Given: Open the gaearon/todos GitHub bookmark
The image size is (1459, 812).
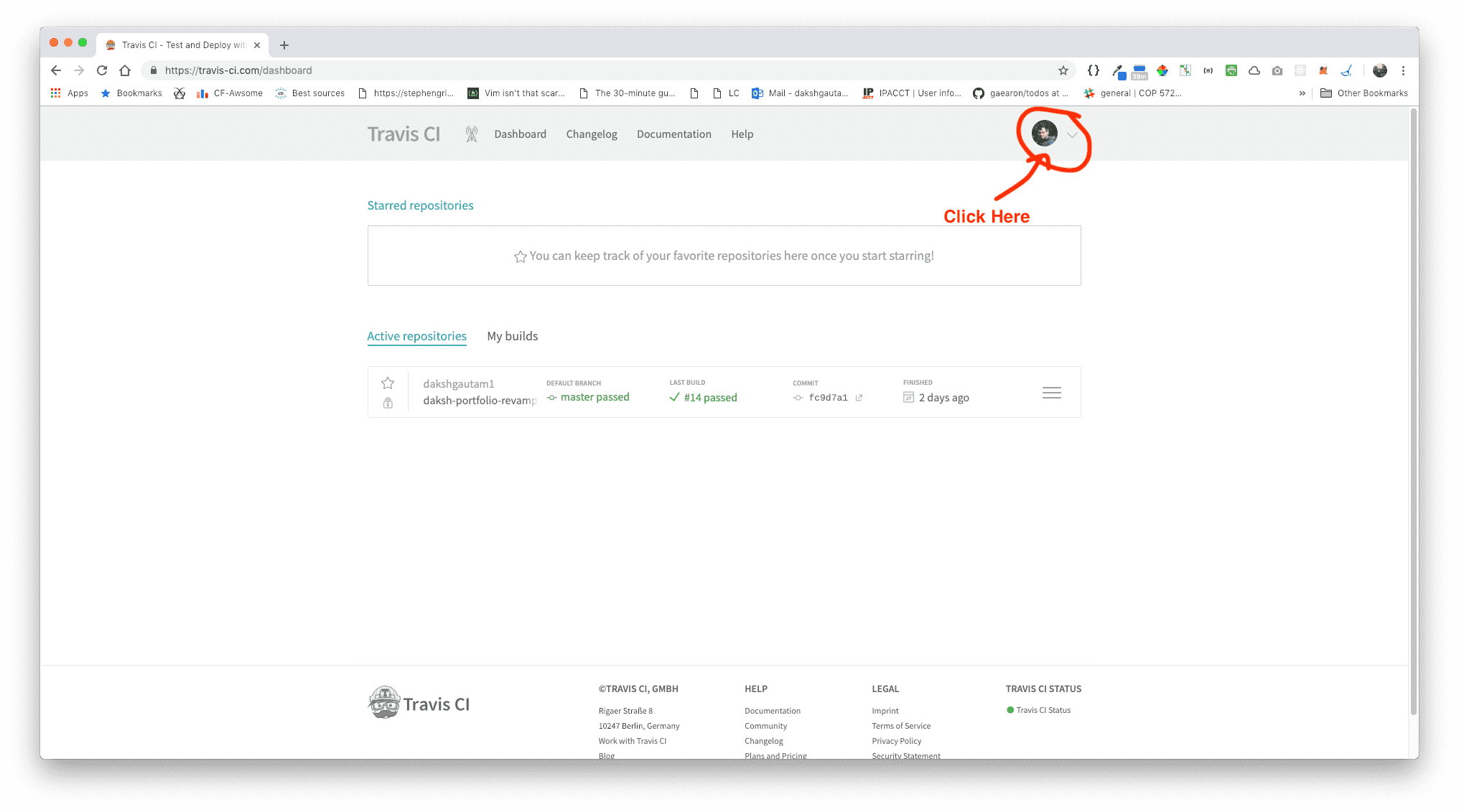Looking at the screenshot, I should click(x=1020, y=93).
